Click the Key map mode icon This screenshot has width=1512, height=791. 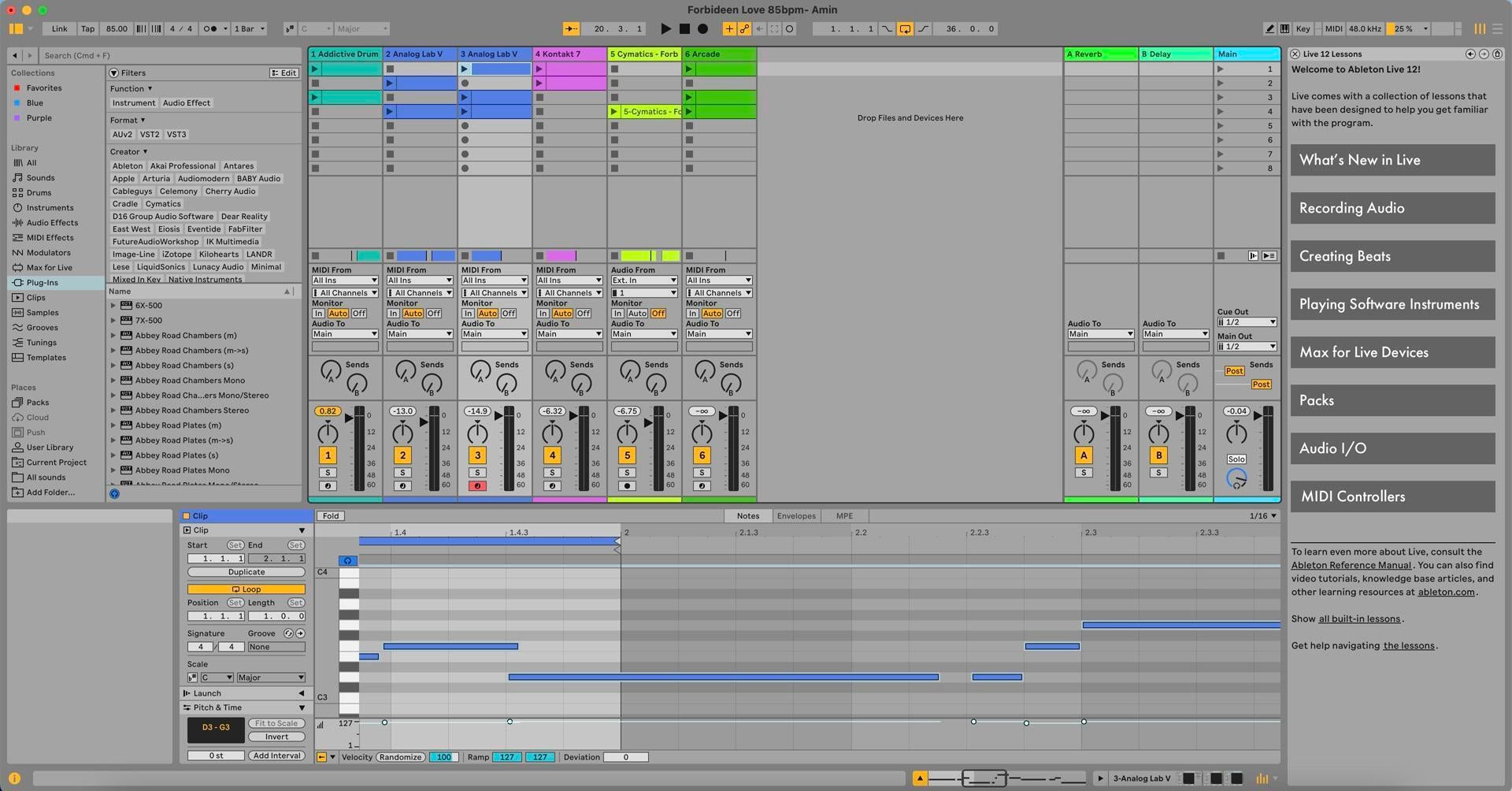(x=1303, y=28)
